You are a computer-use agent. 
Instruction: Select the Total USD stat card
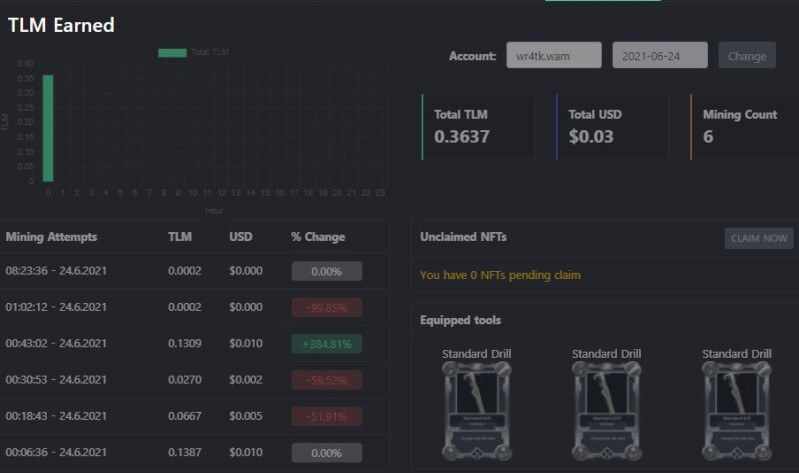(x=612, y=127)
